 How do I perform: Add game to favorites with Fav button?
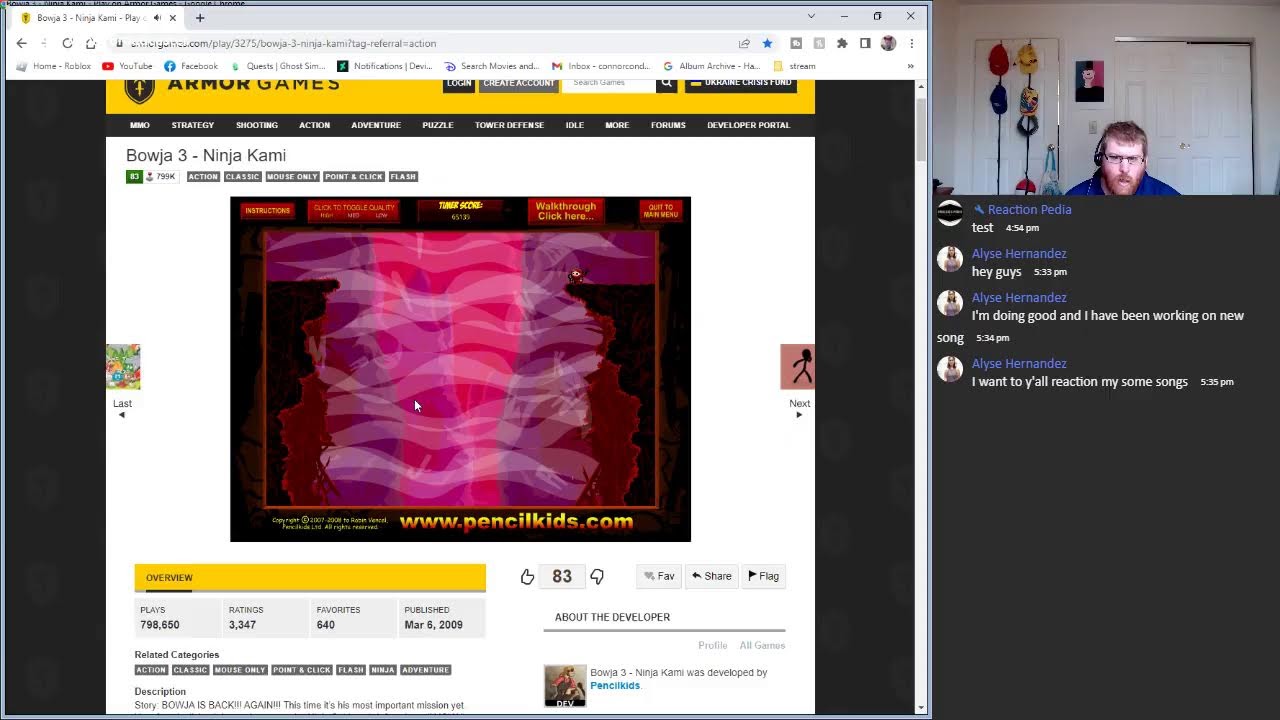(659, 576)
